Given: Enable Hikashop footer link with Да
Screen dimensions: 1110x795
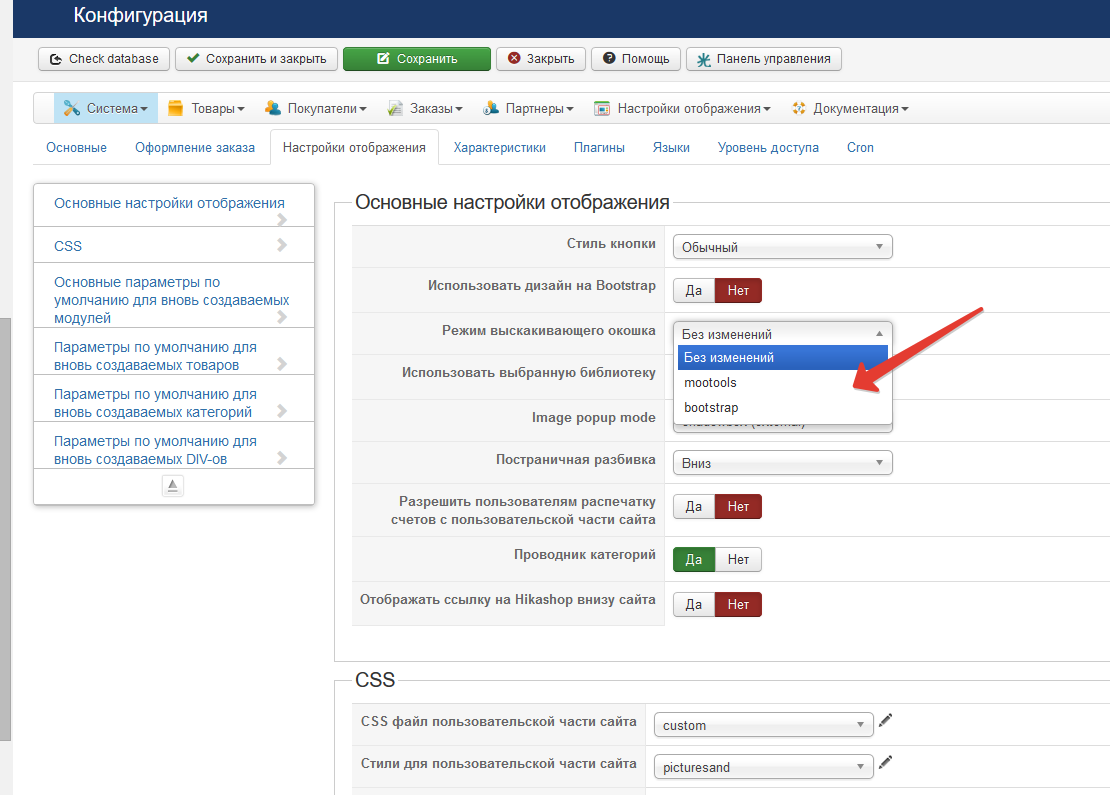Looking at the screenshot, I should 694,605.
